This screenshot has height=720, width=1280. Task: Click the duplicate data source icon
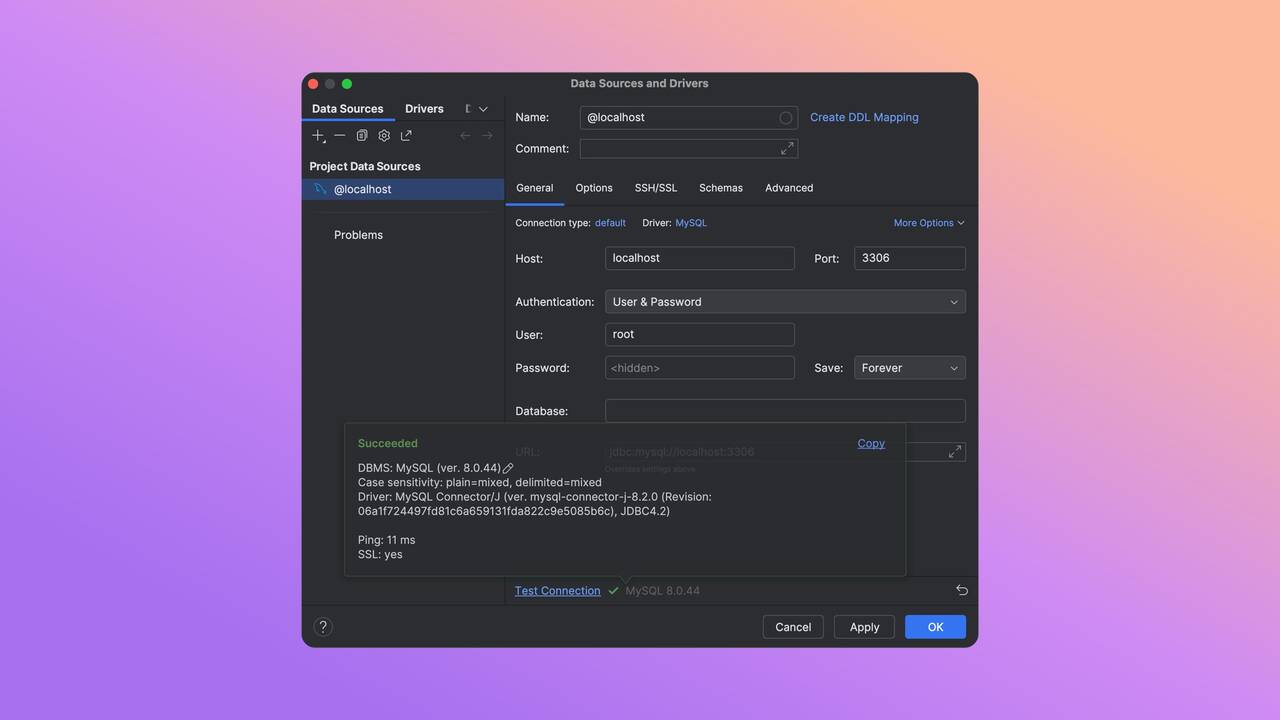[362, 134]
